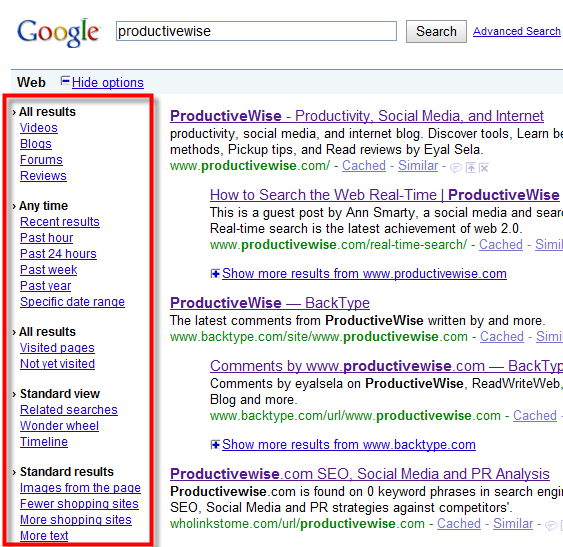The width and height of the screenshot is (563, 547).
Task: Expand more results from www.productivewise.com plus icon
Action: [215, 274]
